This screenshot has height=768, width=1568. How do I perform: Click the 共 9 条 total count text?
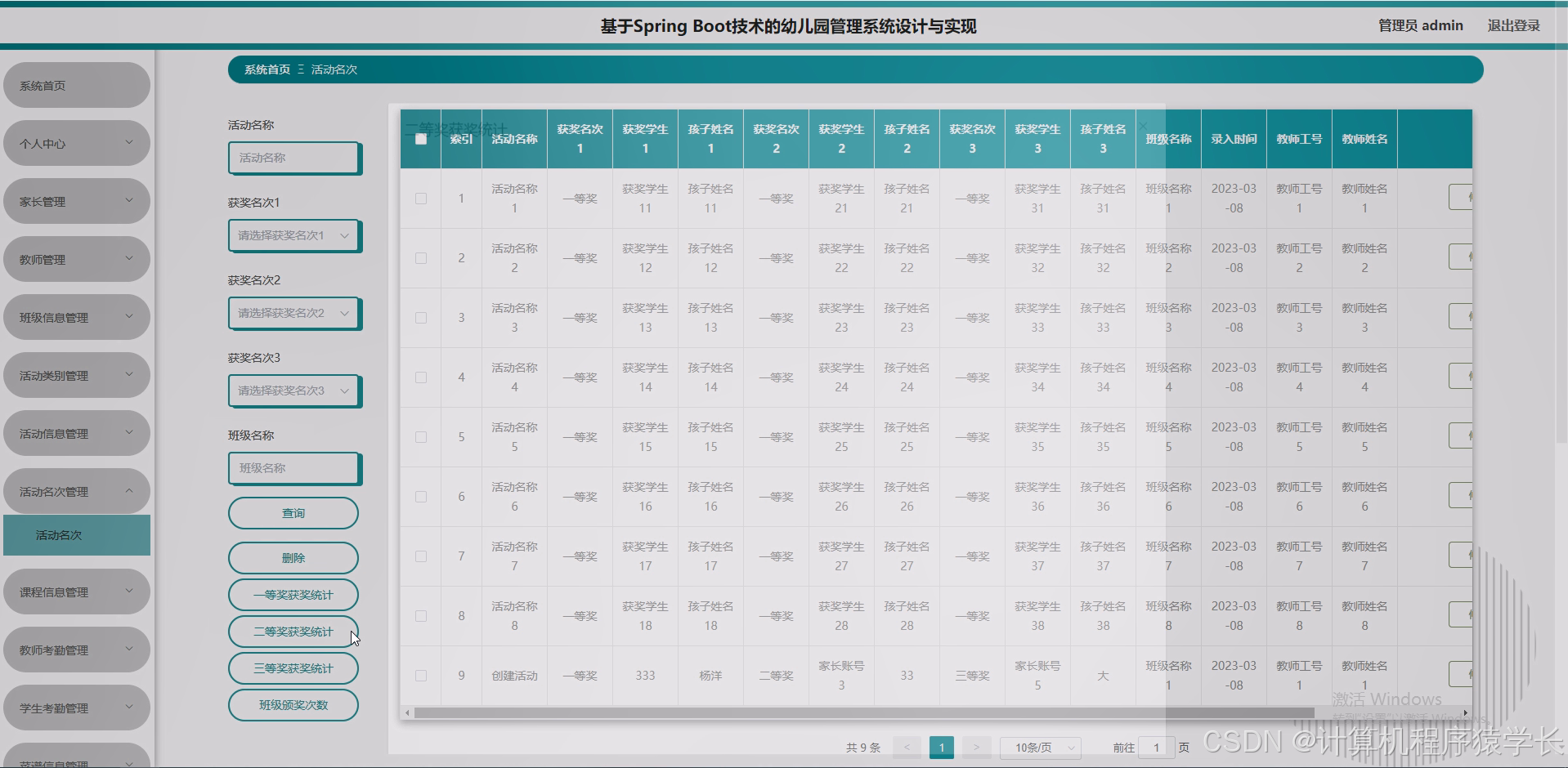[x=862, y=748]
